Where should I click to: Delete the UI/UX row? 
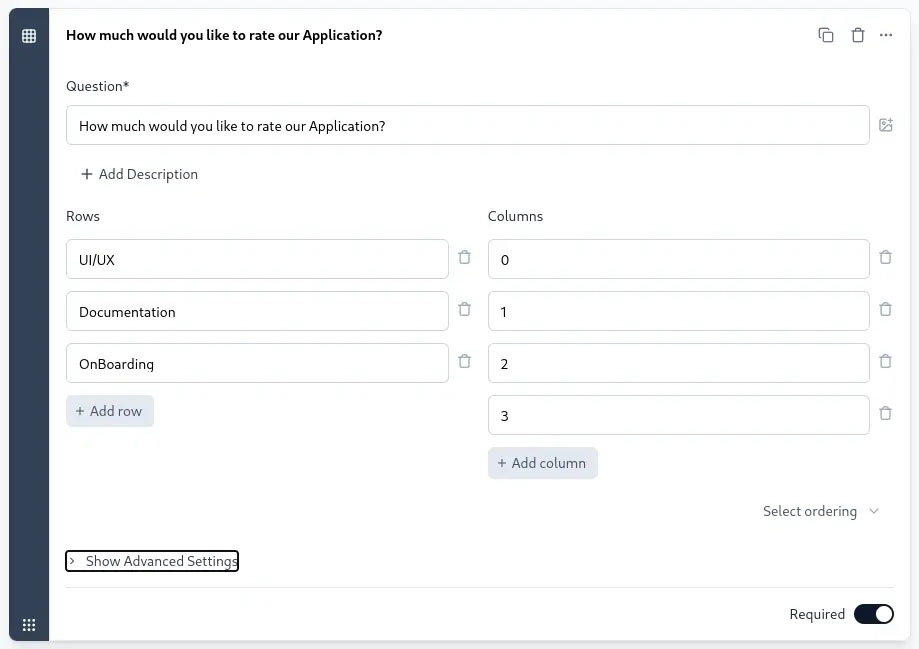coord(464,257)
